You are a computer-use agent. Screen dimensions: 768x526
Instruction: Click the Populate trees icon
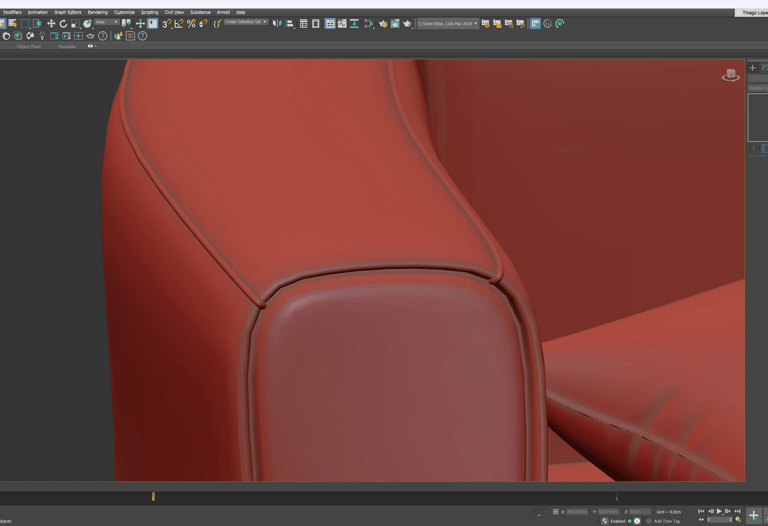click(x=118, y=36)
